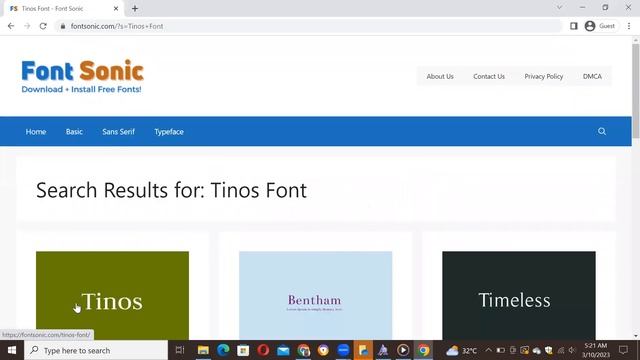
Task: Click the padlock site info icon
Action: tap(62, 26)
